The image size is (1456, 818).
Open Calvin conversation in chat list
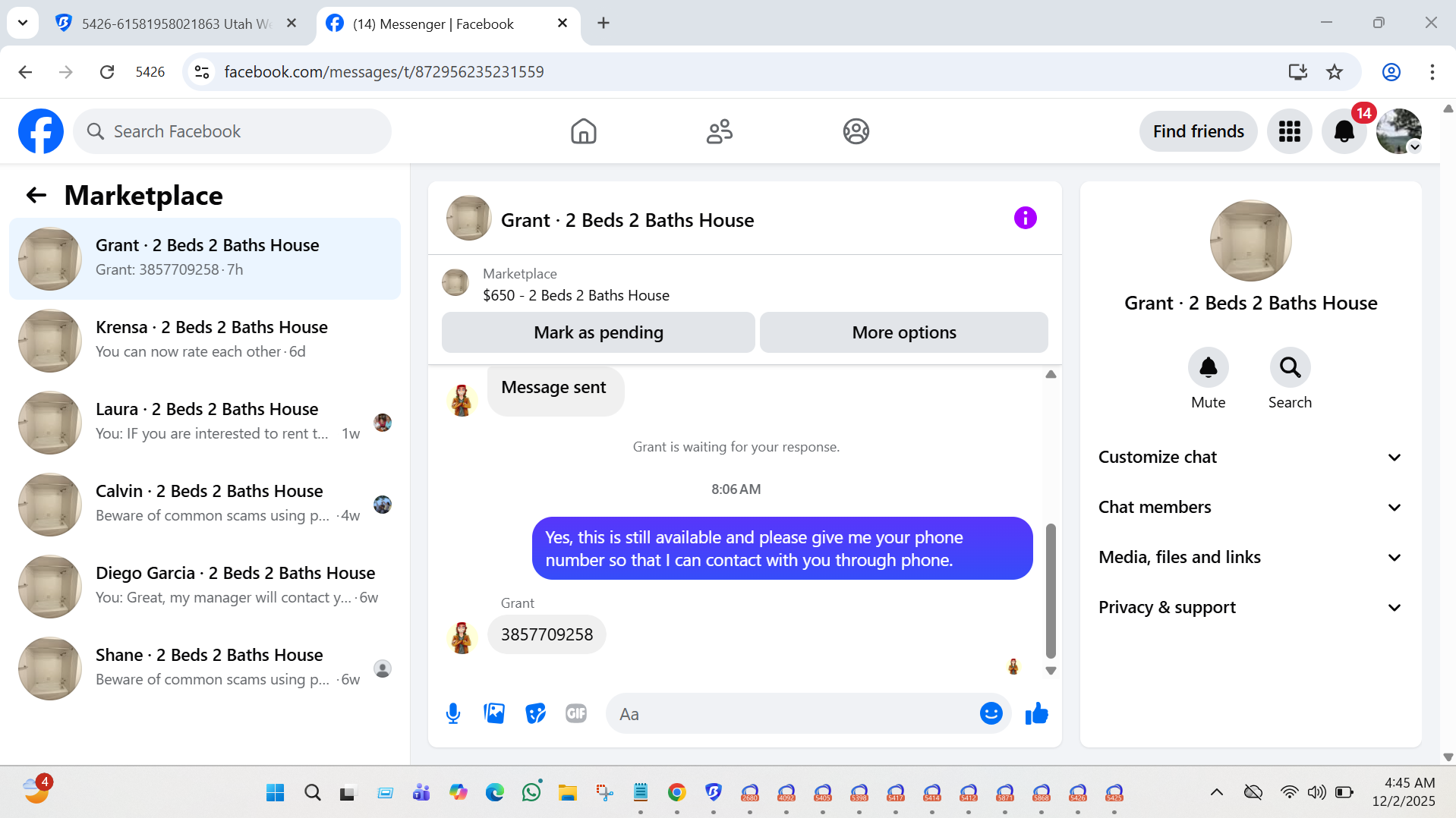[x=205, y=505]
